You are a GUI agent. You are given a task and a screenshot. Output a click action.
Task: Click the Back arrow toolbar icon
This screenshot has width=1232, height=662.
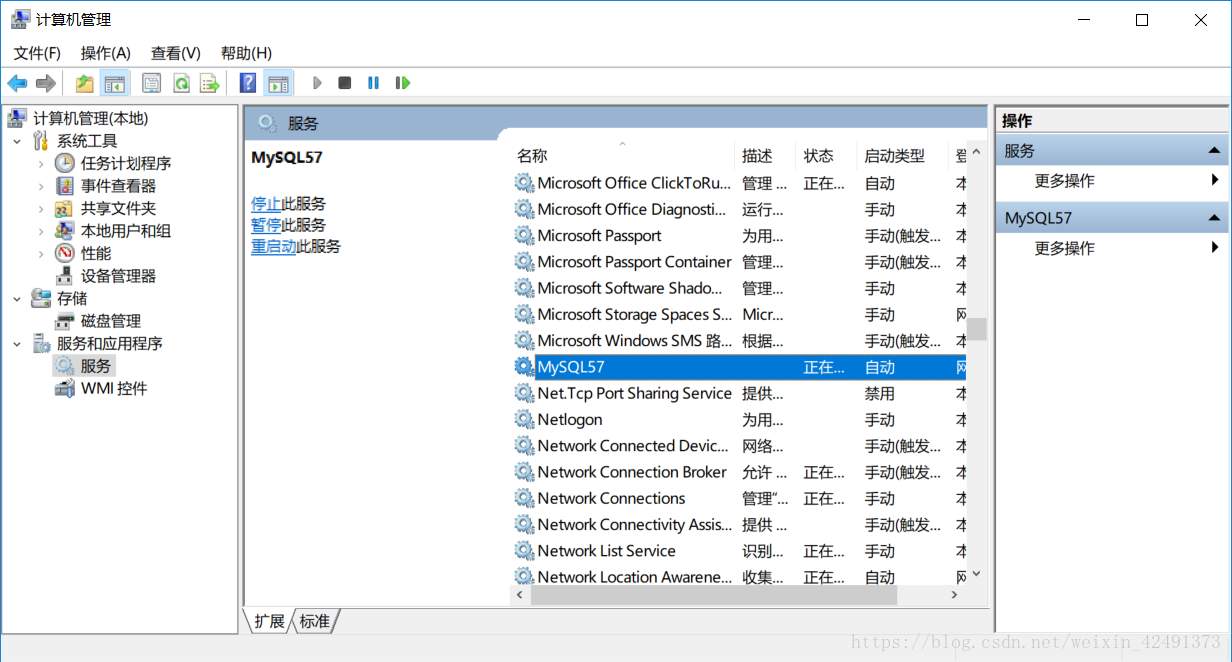[17, 83]
